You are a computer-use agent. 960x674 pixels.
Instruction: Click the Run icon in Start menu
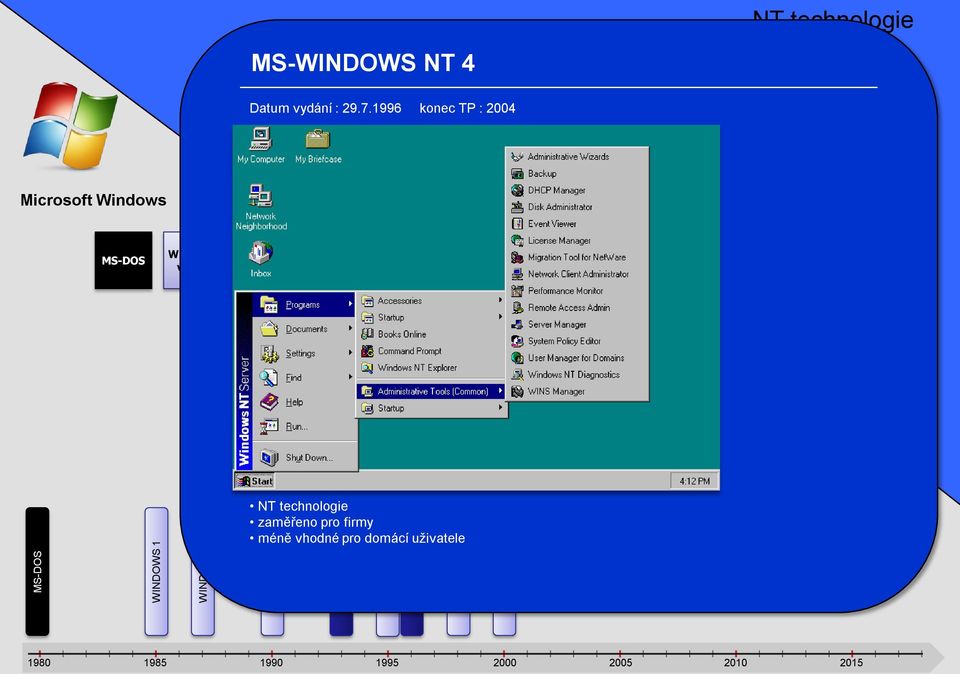[x=269, y=426]
